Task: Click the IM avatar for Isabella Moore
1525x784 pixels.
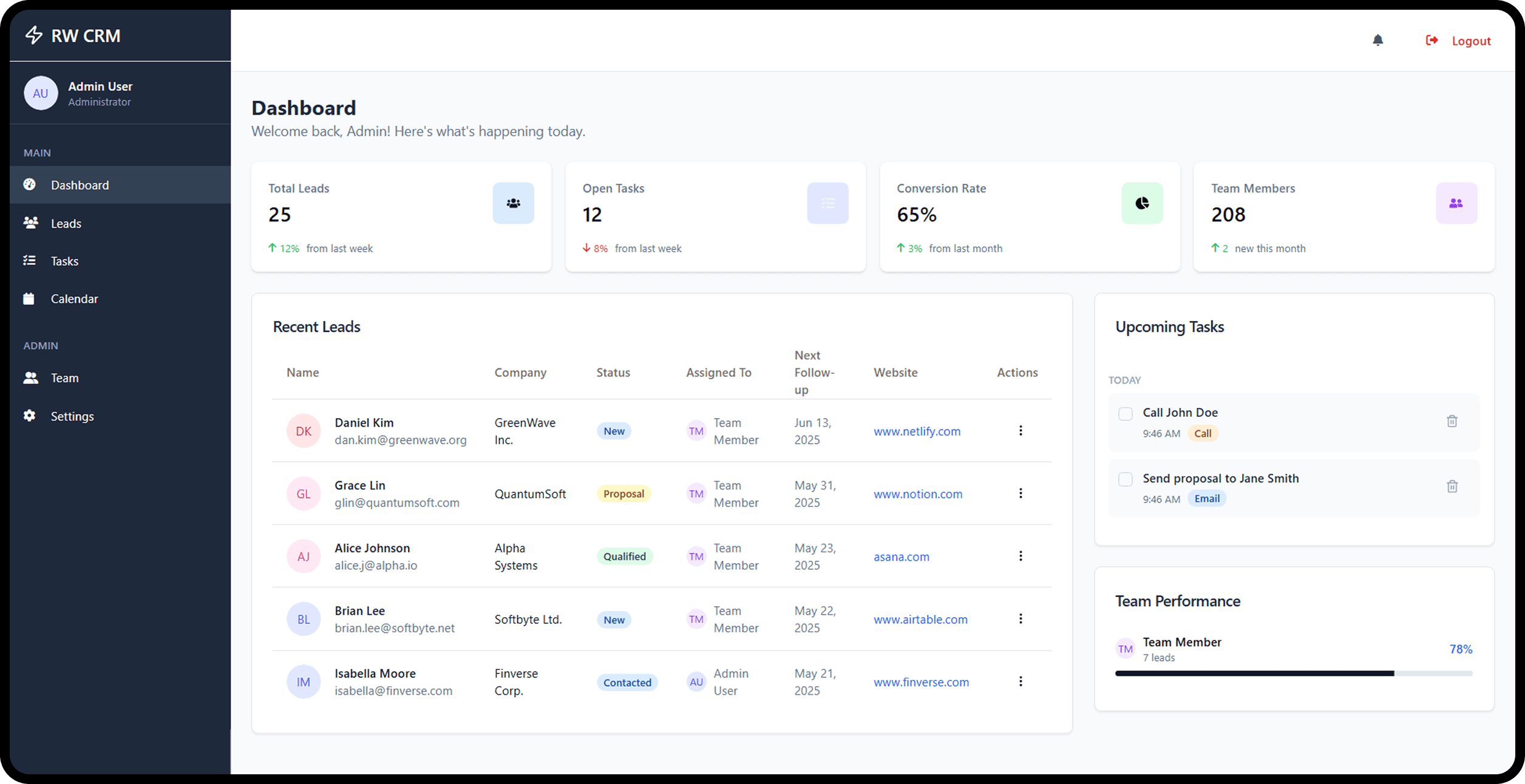Action: pos(304,682)
